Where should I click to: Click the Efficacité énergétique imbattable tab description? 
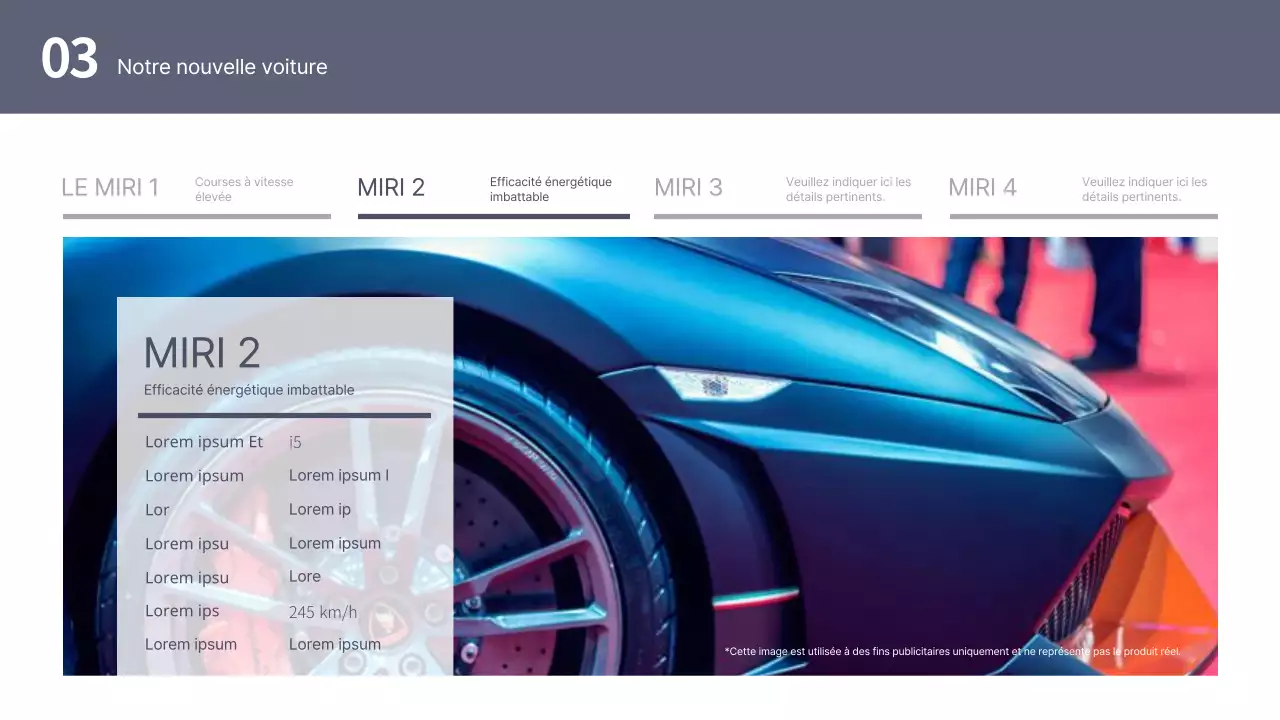click(550, 189)
